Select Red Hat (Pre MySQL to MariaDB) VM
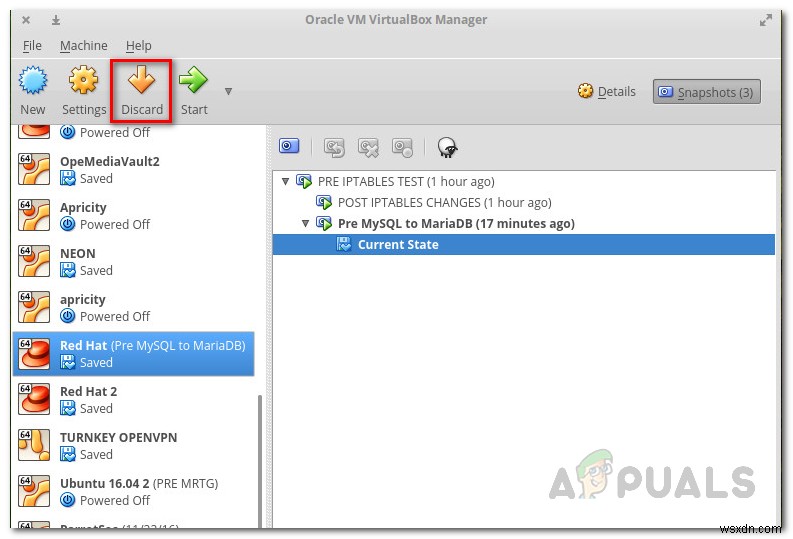This screenshot has width=793, height=539. [134, 354]
